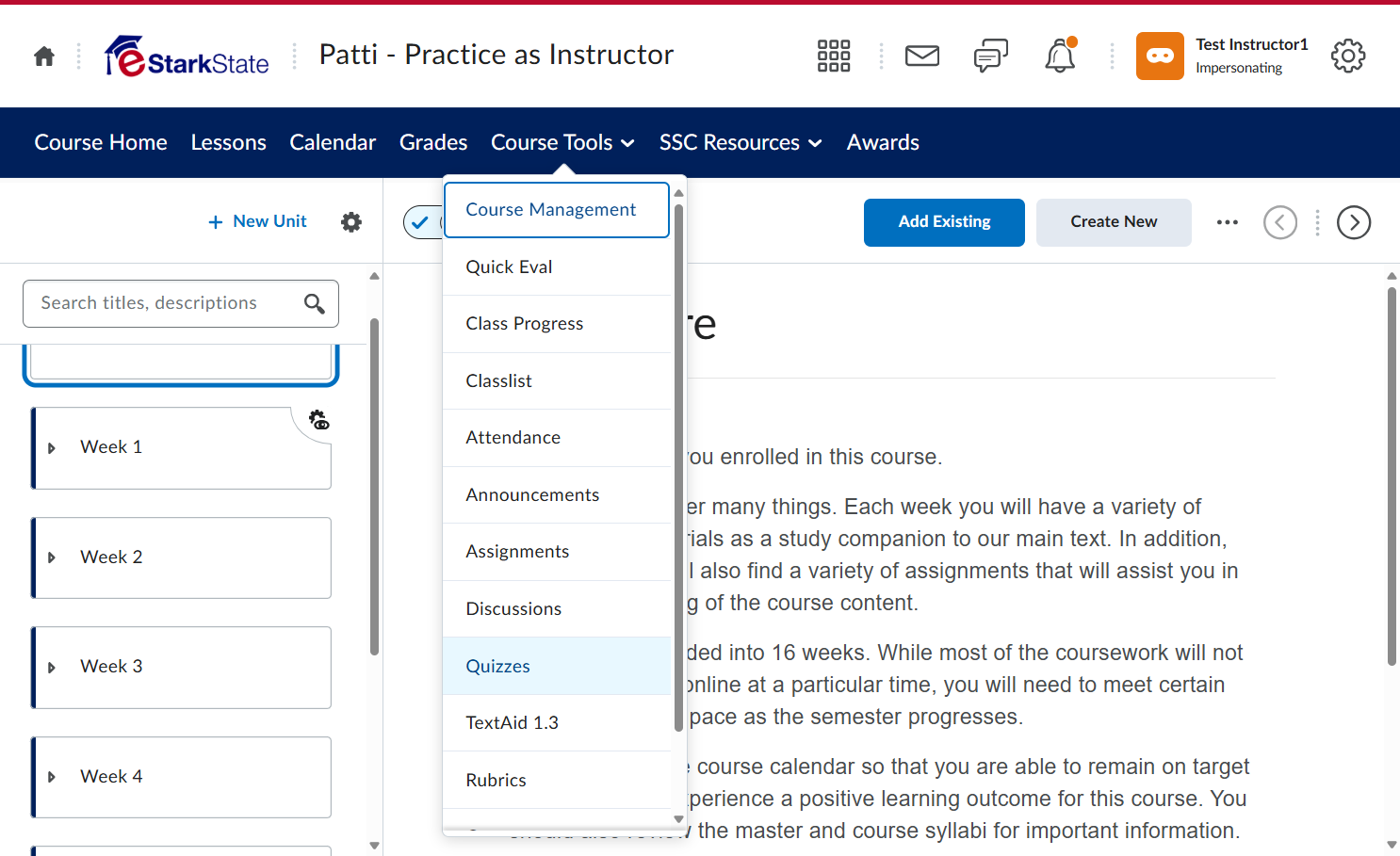Go to the home page icon

(x=44, y=57)
